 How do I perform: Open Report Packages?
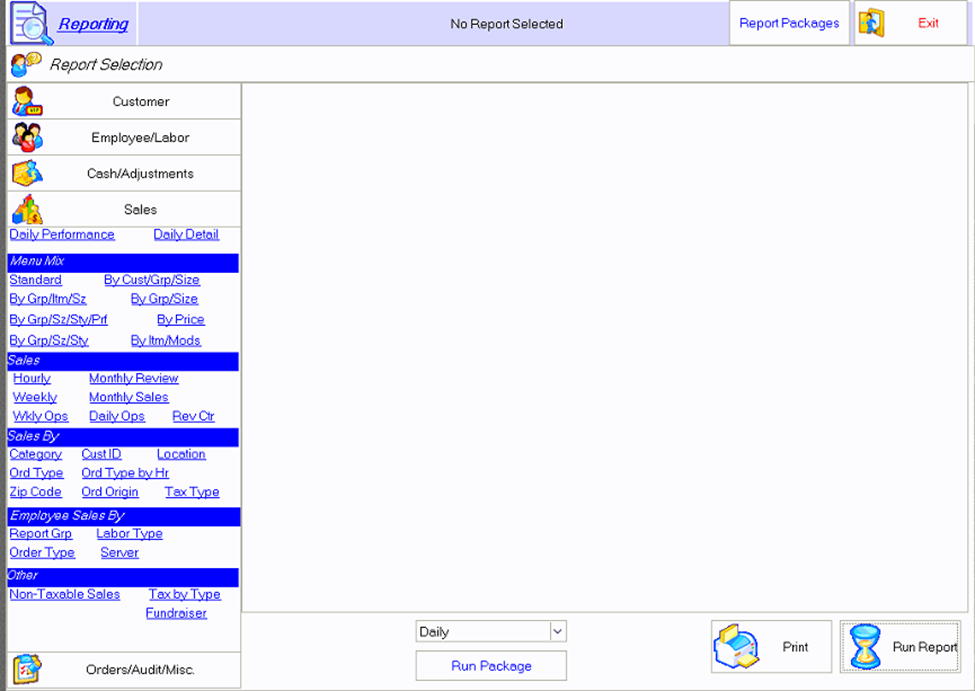789,23
